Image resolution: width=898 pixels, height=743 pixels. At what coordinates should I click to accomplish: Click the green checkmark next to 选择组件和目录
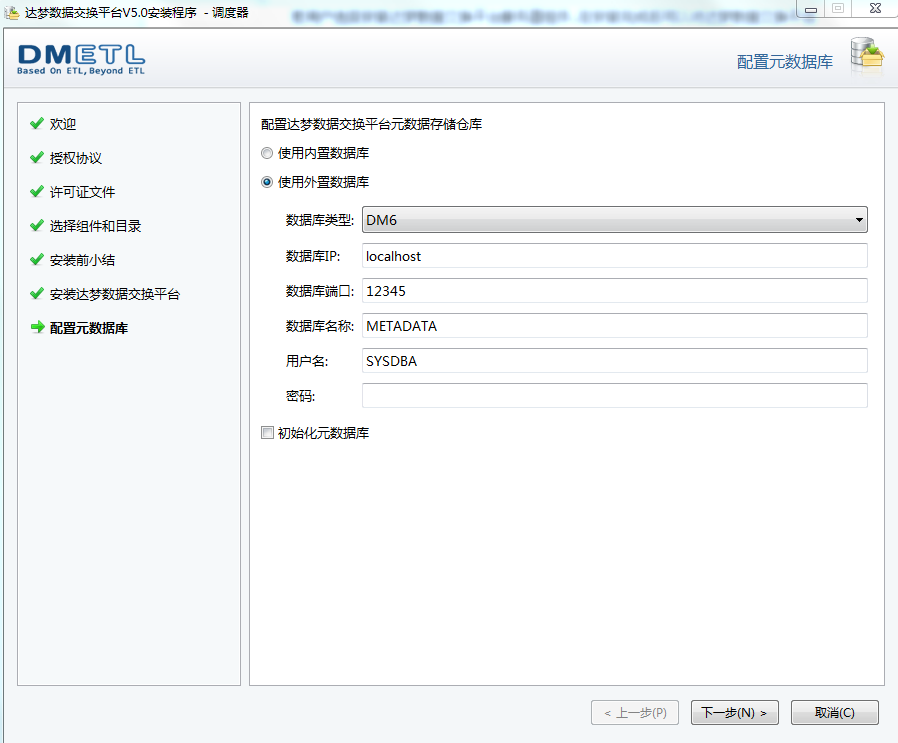point(37,226)
